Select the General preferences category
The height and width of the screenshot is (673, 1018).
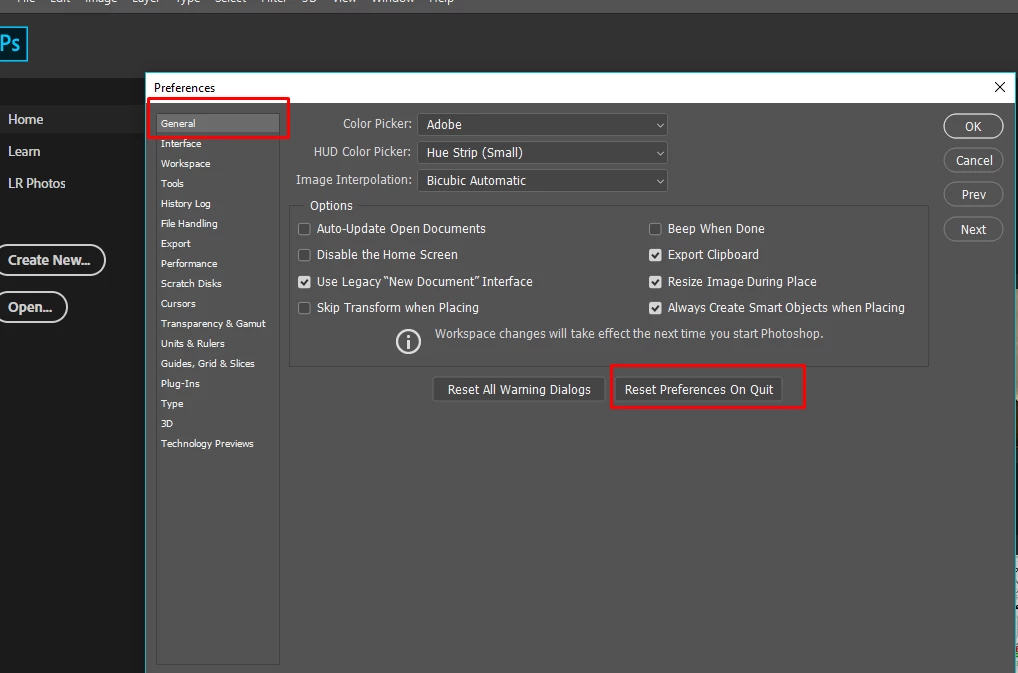point(217,123)
